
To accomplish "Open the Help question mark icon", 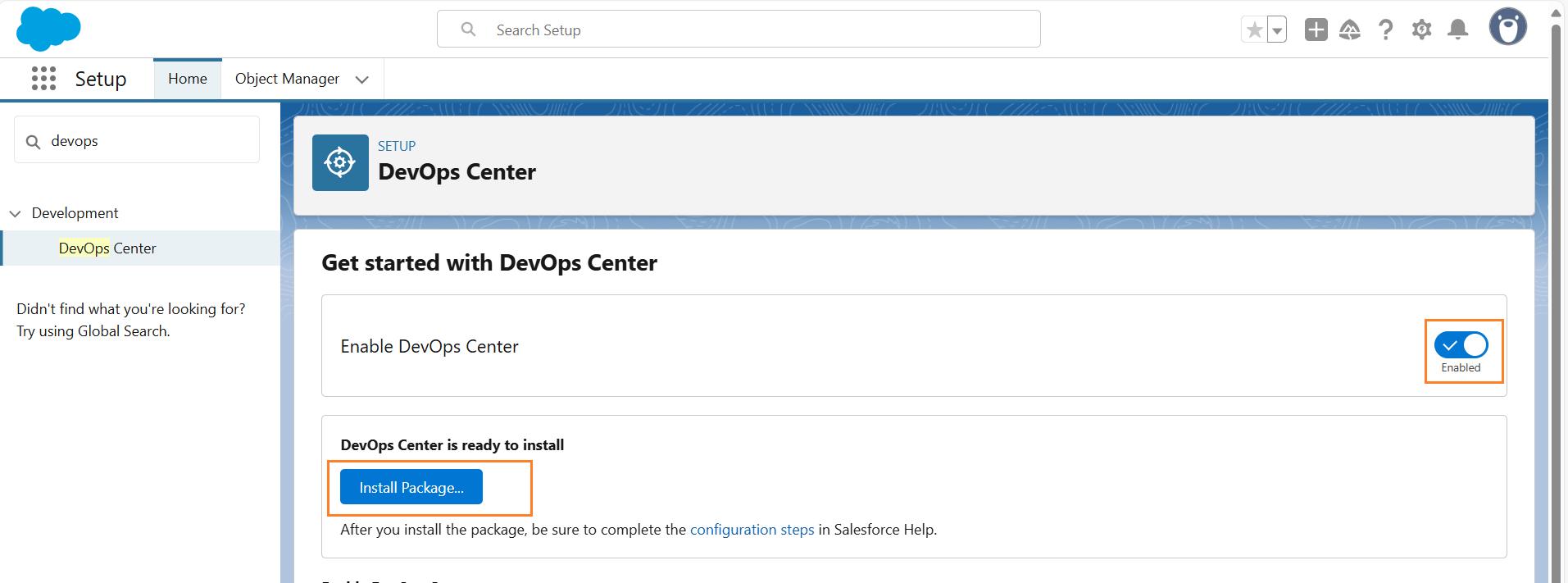I will click(1385, 30).
